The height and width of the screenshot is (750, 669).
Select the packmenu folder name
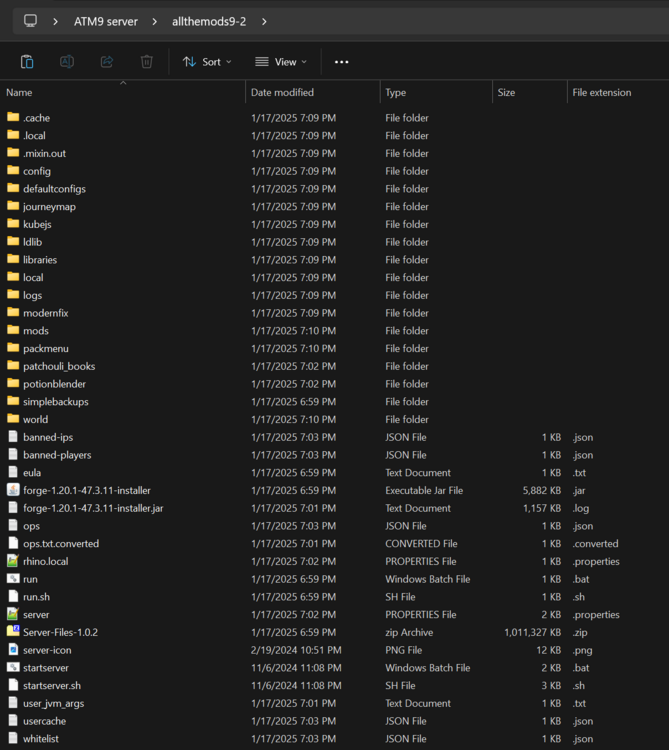click(45, 348)
